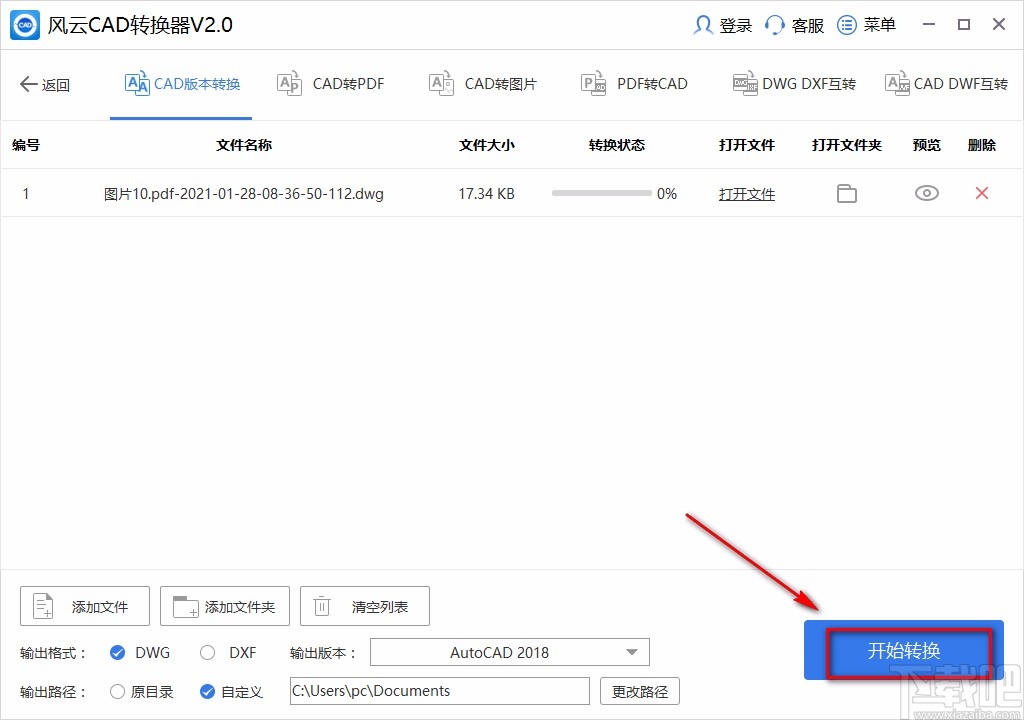The image size is (1024, 720).
Task: Click the 客服 customer service icon
Action: [775, 24]
